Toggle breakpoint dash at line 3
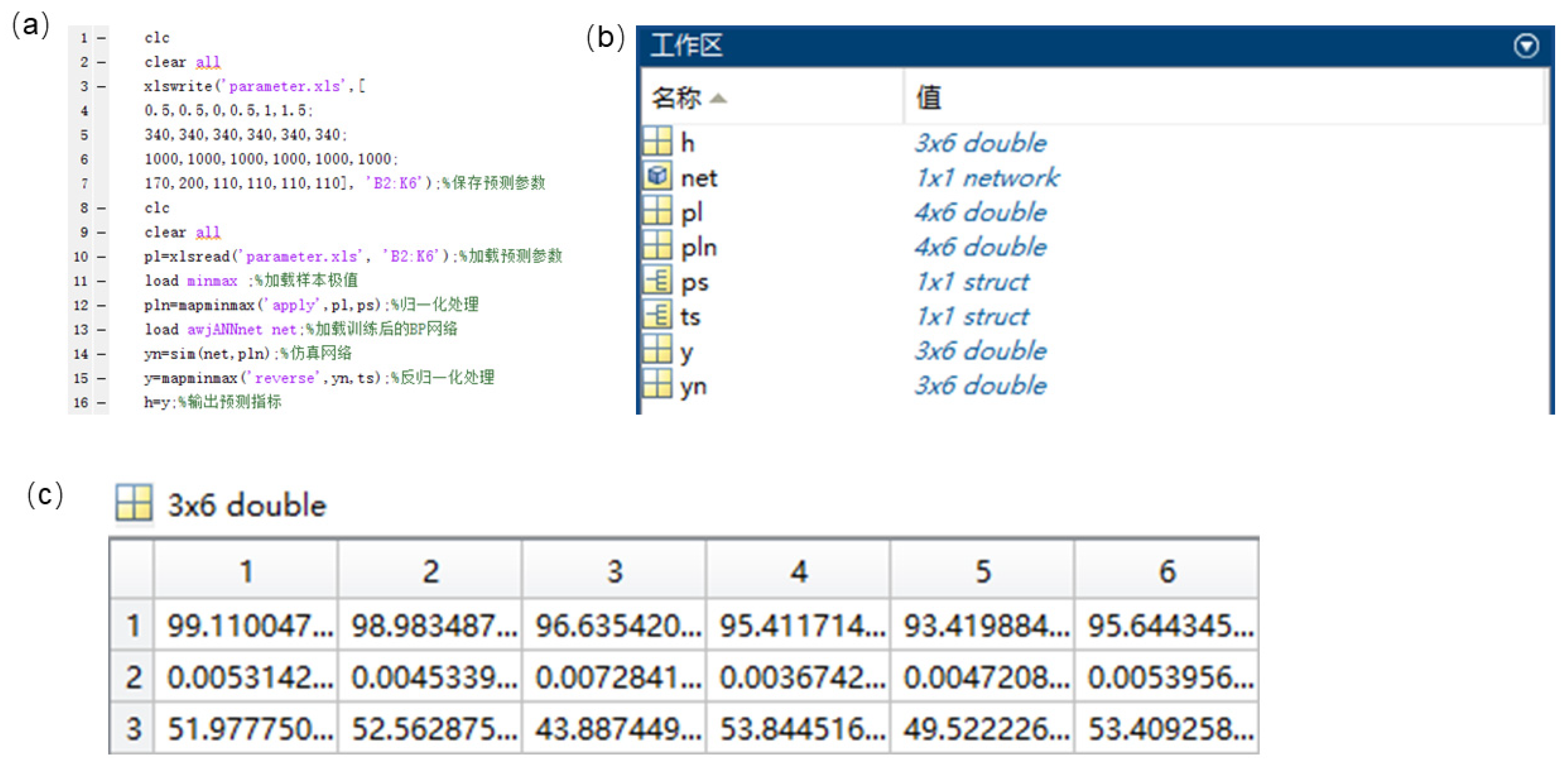1568x767 pixels. coord(101,87)
